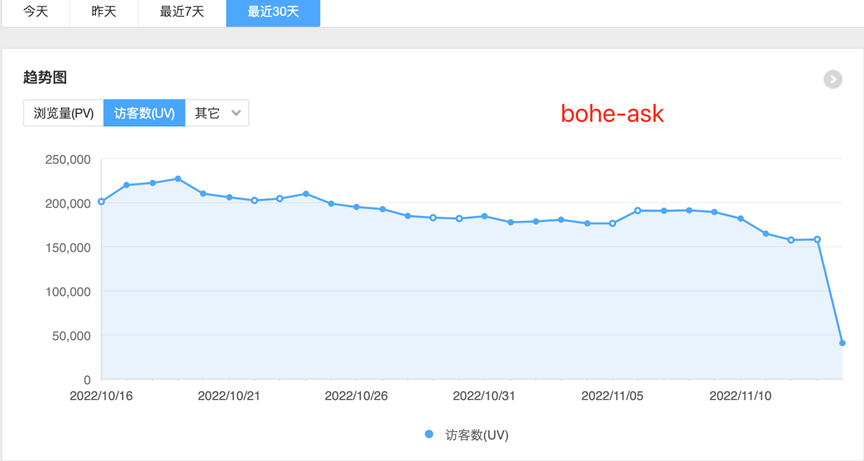This screenshot has height=461, width=864.
Task: Click the 访客数(UV) legend label text
Action: [477, 435]
